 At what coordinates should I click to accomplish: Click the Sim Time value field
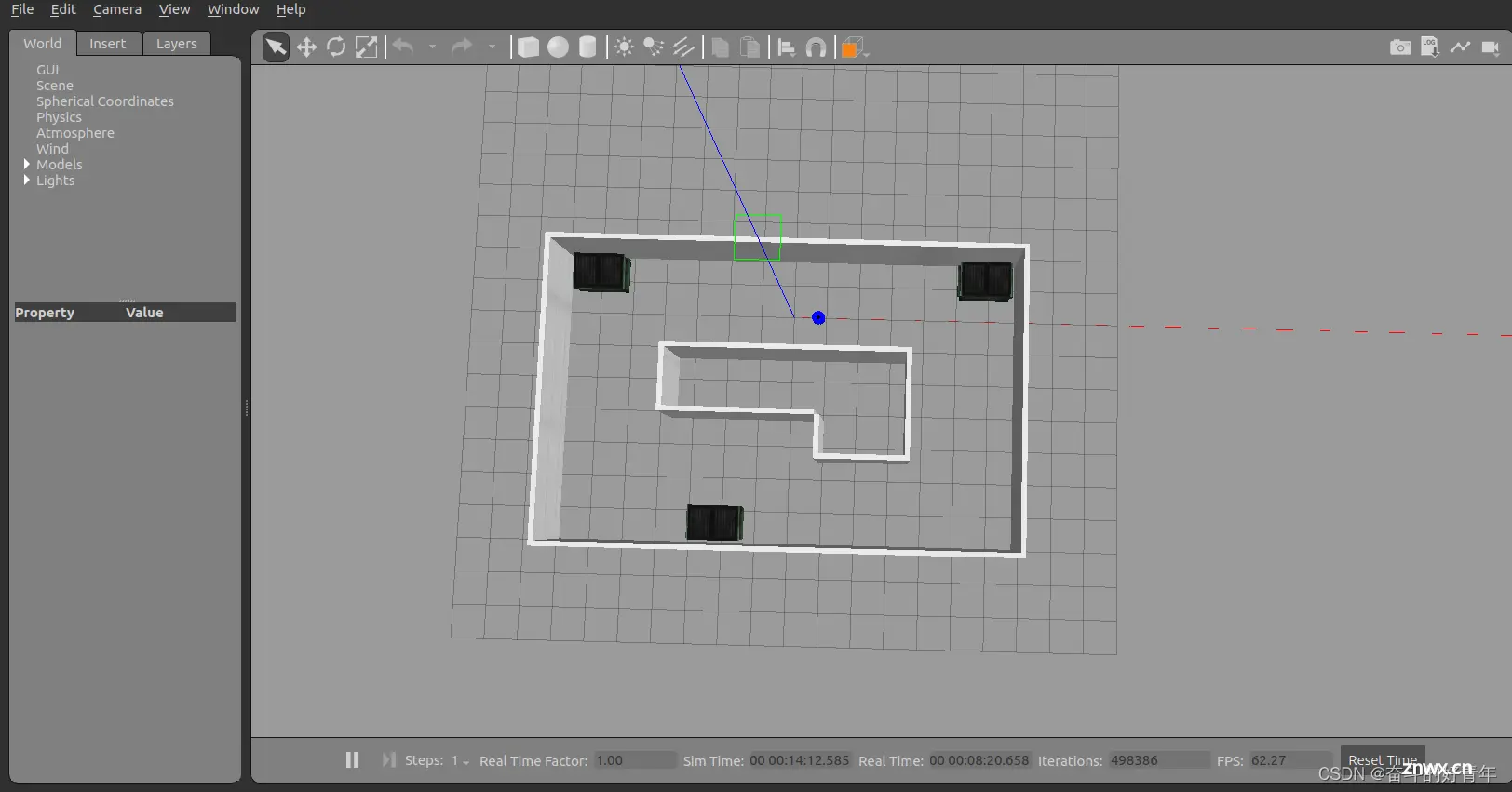pos(800,760)
